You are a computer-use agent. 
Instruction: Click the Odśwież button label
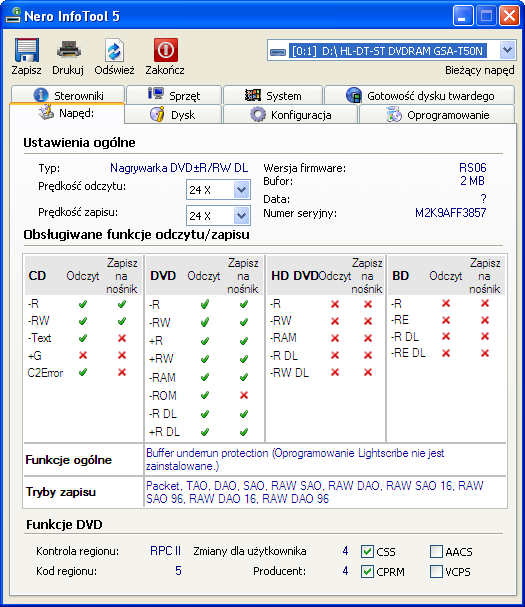click(114, 70)
